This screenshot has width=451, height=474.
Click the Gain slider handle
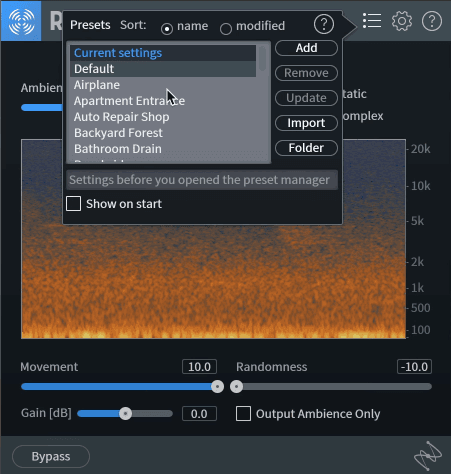click(x=126, y=414)
